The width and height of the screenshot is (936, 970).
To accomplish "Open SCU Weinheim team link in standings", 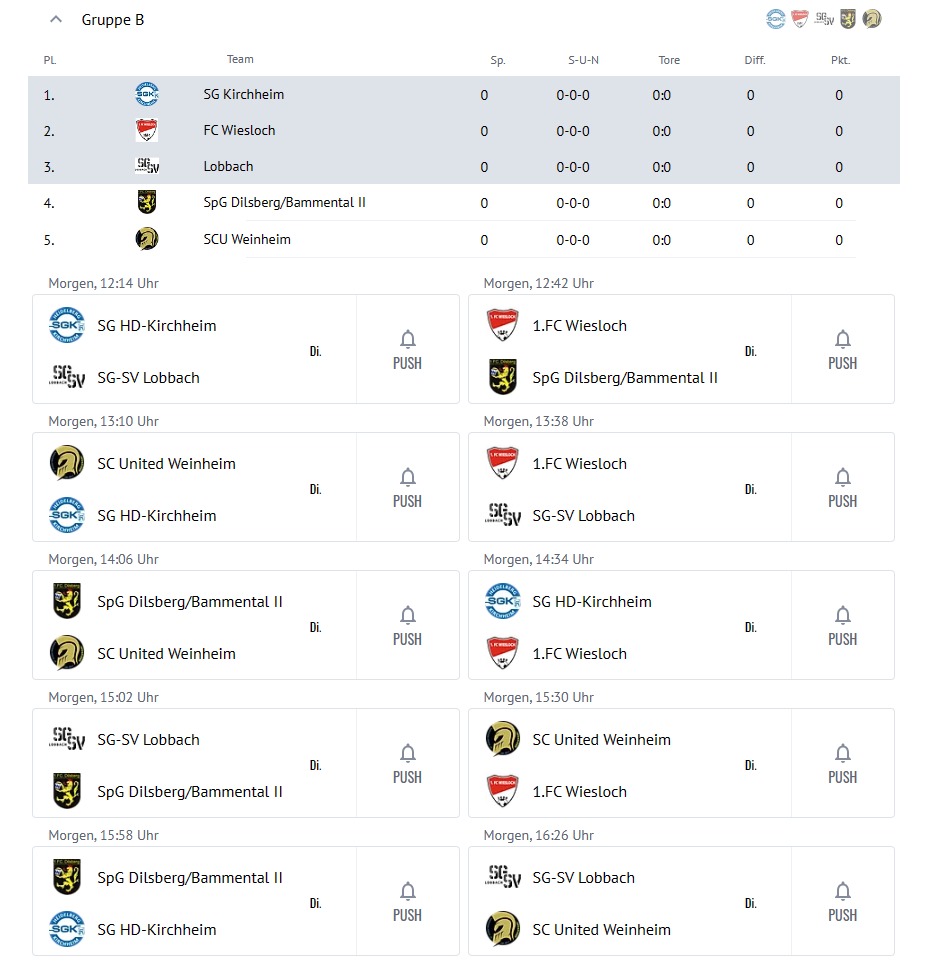I will [247, 240].
